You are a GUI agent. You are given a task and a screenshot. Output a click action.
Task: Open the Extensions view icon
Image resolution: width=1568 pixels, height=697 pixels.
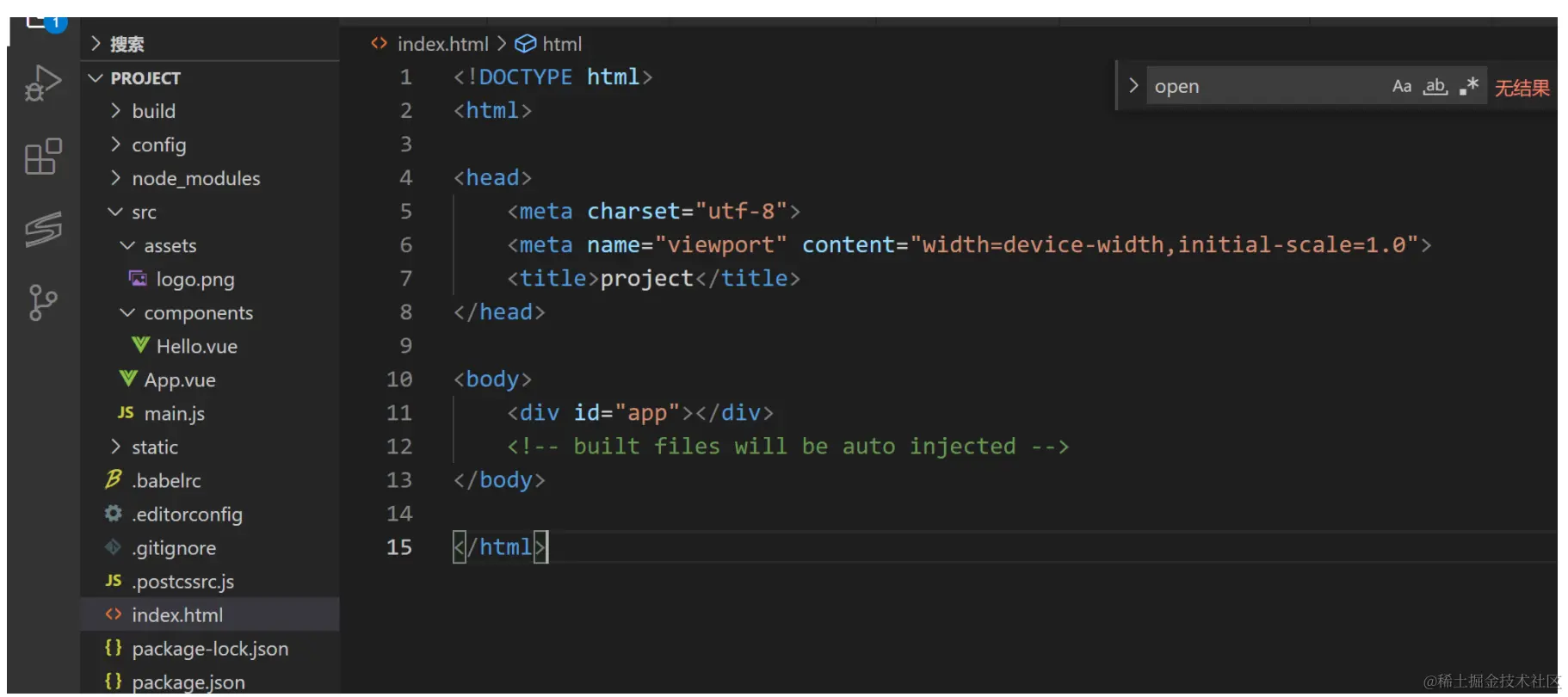[x=43, y=157]
